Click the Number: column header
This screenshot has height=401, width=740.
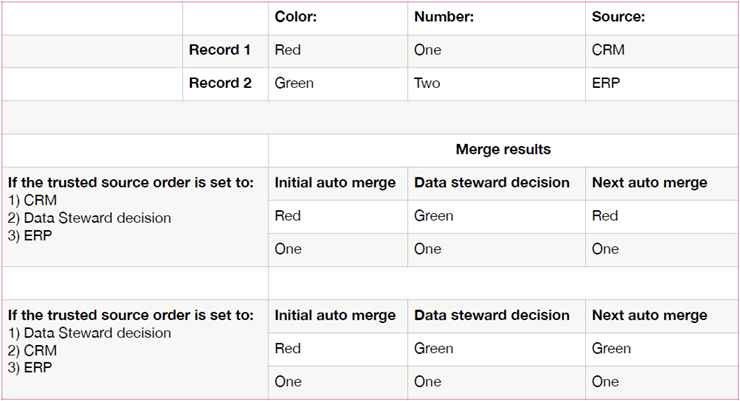[444, 17]
